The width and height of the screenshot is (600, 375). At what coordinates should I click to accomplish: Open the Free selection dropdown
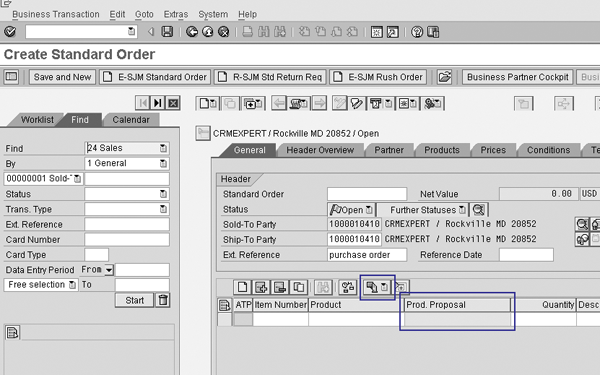(72, 285)
